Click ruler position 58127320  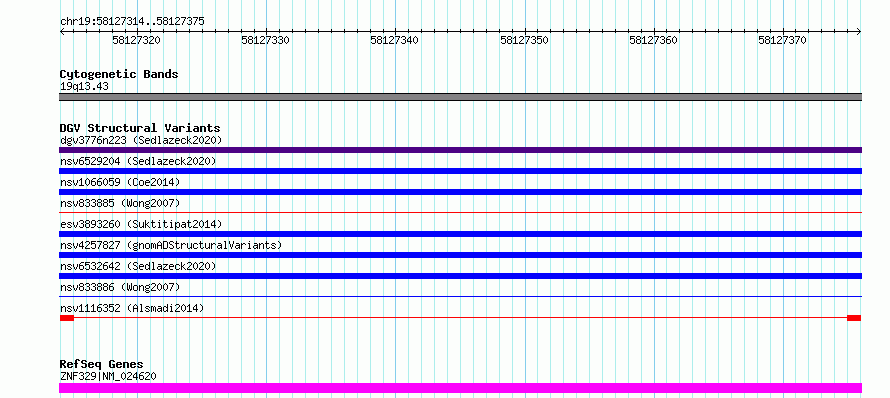(136, 40)
